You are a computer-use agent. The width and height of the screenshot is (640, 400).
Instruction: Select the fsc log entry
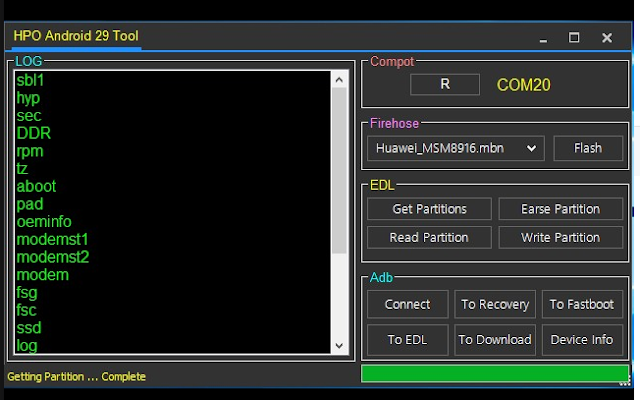tap(27, 310)
